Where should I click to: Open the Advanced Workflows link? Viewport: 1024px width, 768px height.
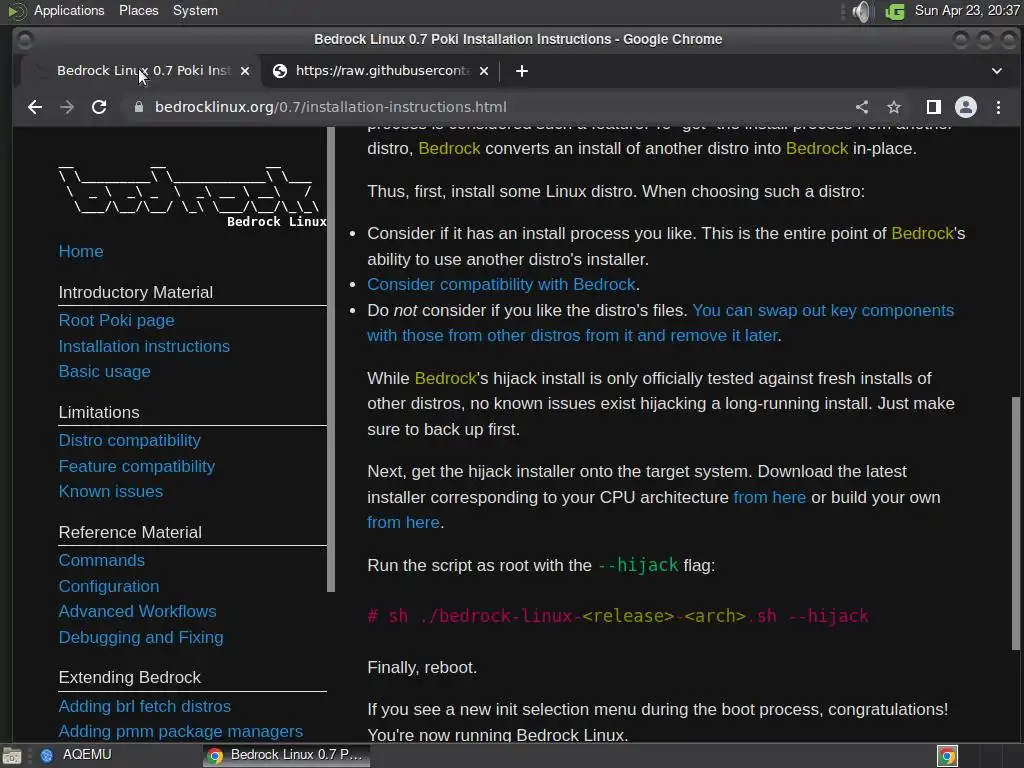pos(137,612)
